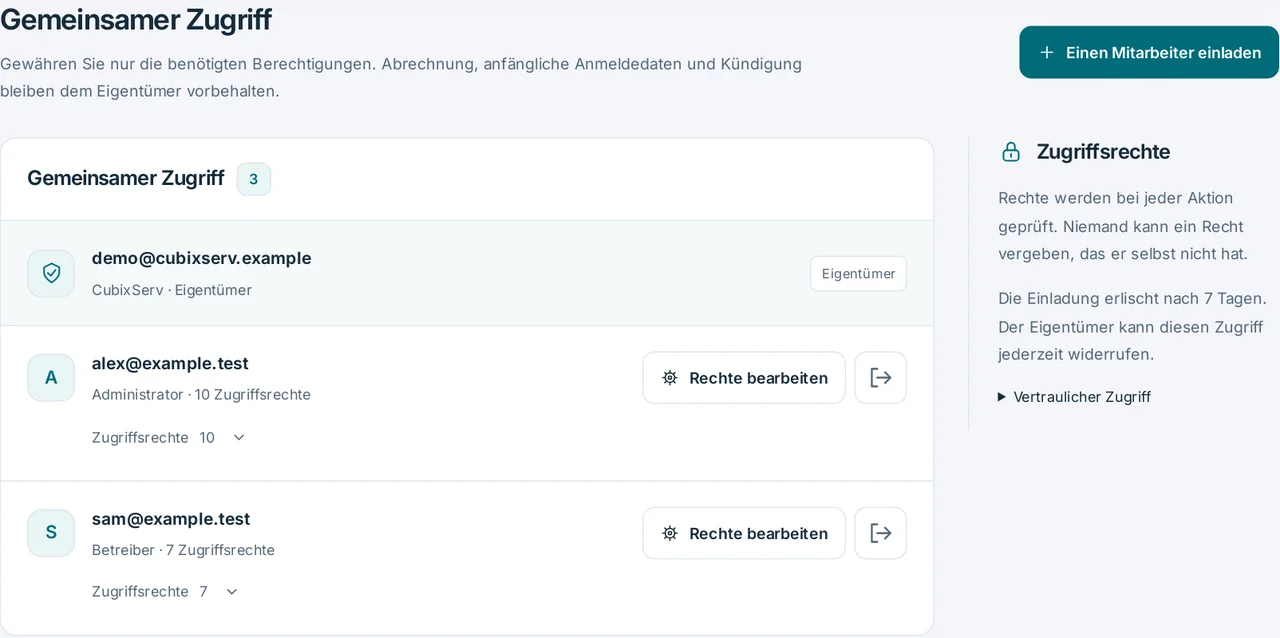Click the S avatar for sam@example.test
1280x638 pixels.
click(x=51, y=533)
